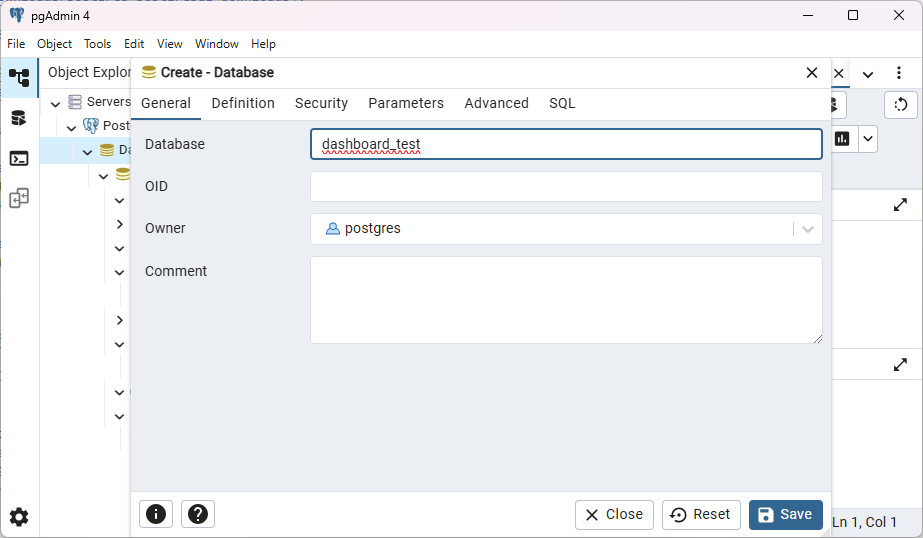Open the tab list chevron at top right
923x538 pixels.
(x=868, y=74)
